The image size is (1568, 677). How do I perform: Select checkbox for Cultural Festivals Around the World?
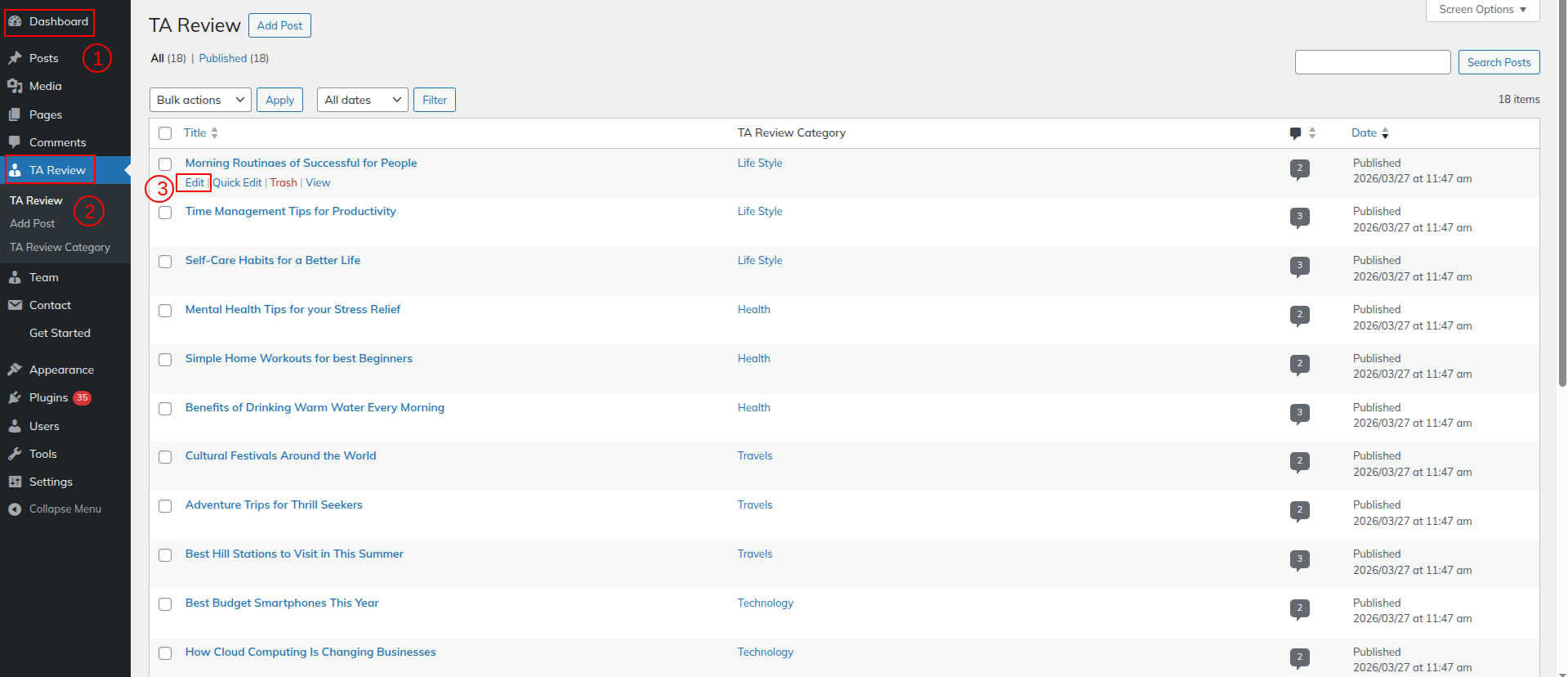click(165, 457)
